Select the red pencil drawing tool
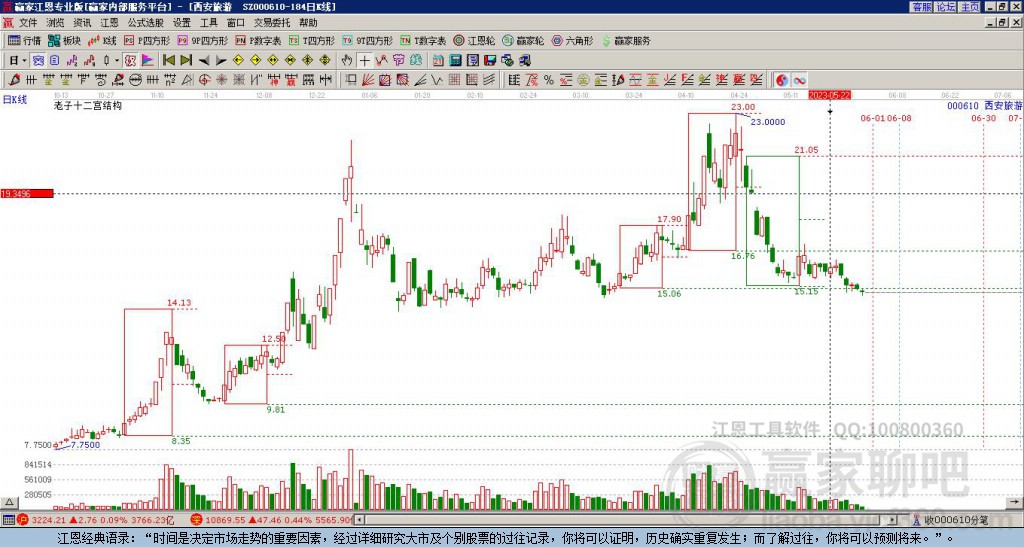The height and width of the screenshot is (548, 1024). coord(14,80)
